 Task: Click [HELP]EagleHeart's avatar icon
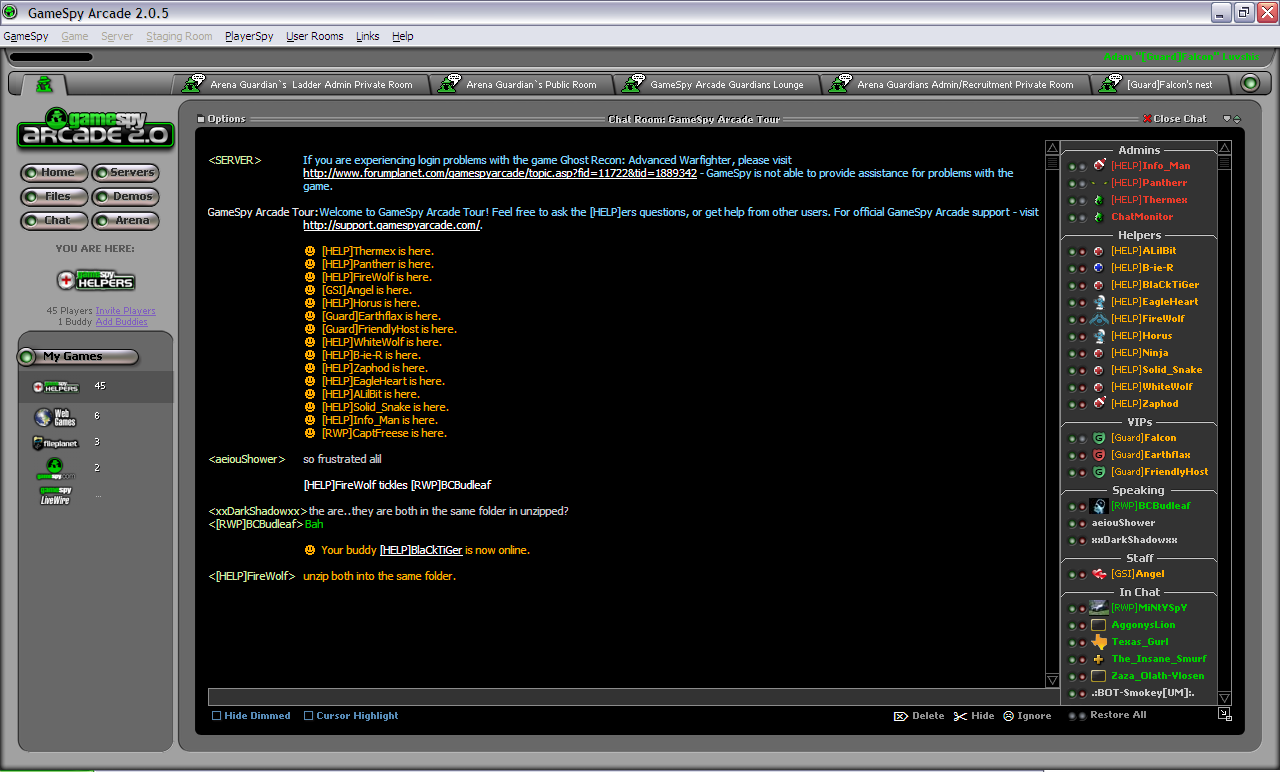tap(1099, 302)
